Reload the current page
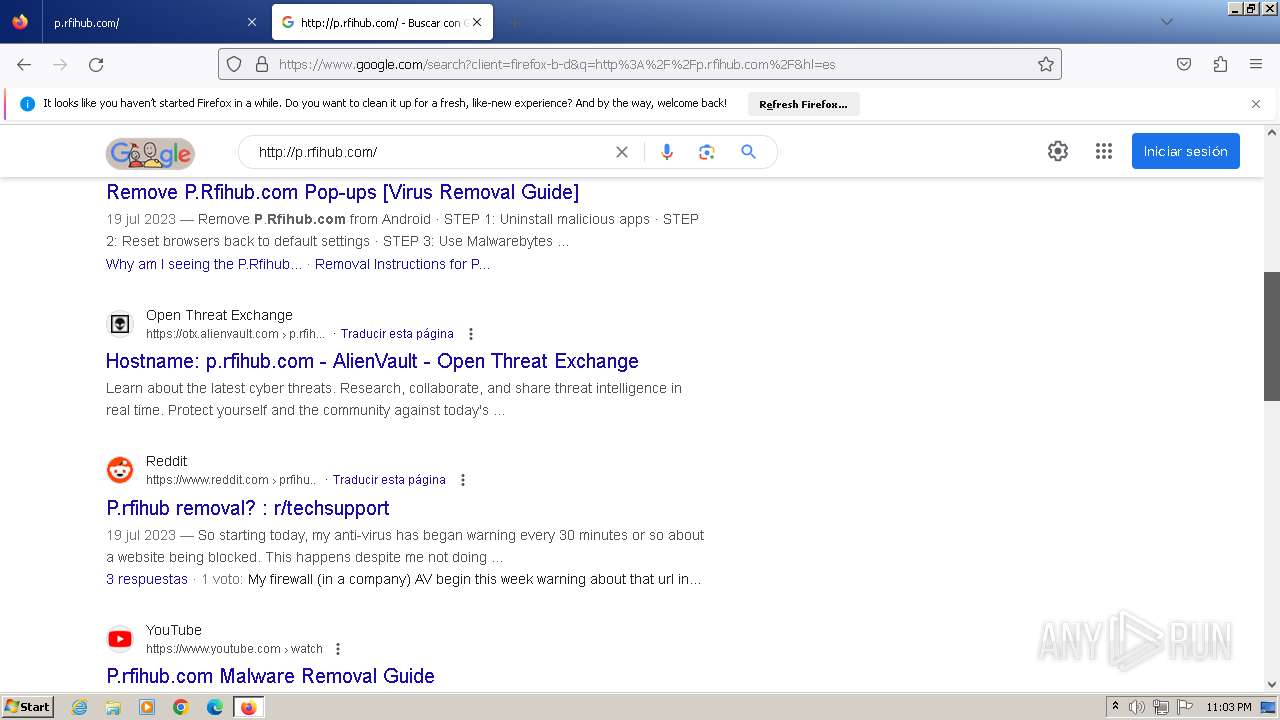The height and width of the screenshot is (720, 1280). click(x=96, y=64)
